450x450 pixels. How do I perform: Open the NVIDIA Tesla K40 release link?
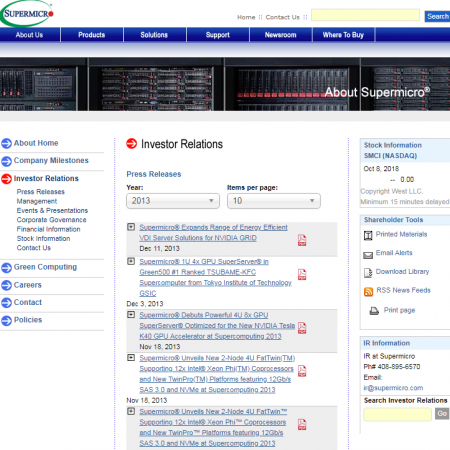(x=217, y=326)
